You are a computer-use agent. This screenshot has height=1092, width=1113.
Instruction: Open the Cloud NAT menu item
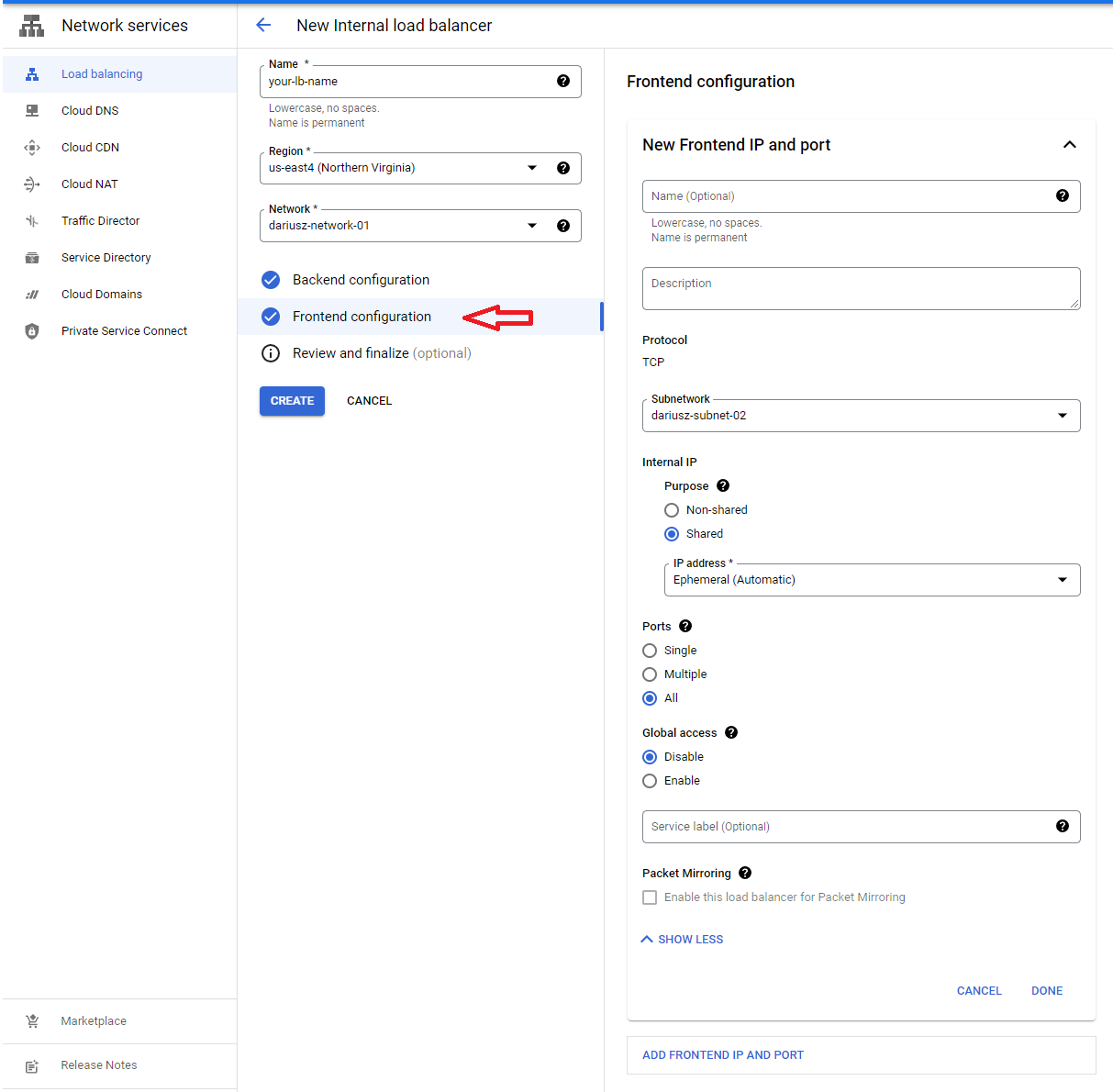pos(119,184)
